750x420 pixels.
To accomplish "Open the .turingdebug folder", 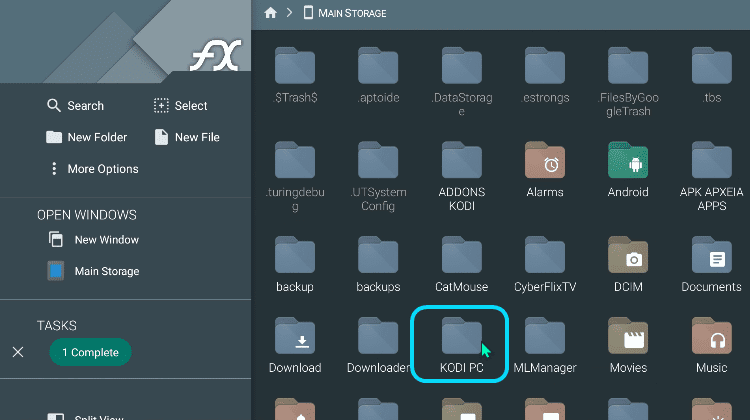I will pyautogui.click(x=295, y=177).
